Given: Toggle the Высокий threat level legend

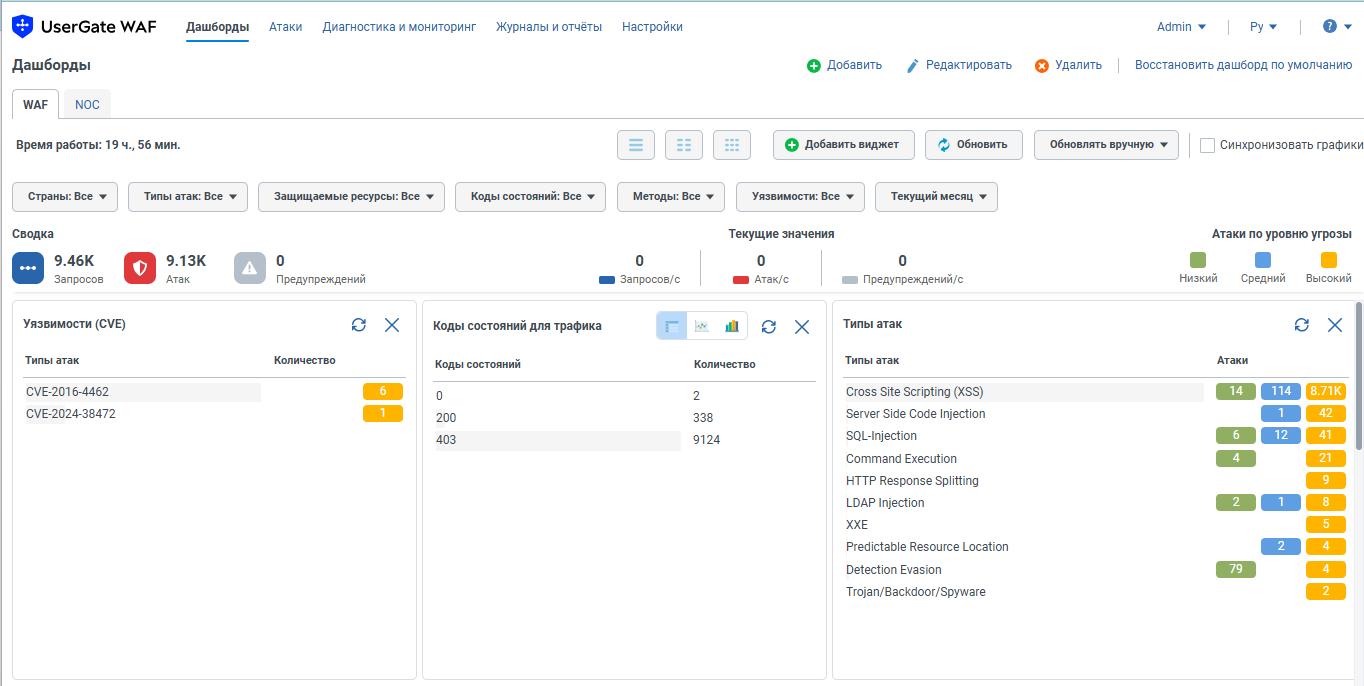Looking at the screenshot, I should [x=1328, y=260].
